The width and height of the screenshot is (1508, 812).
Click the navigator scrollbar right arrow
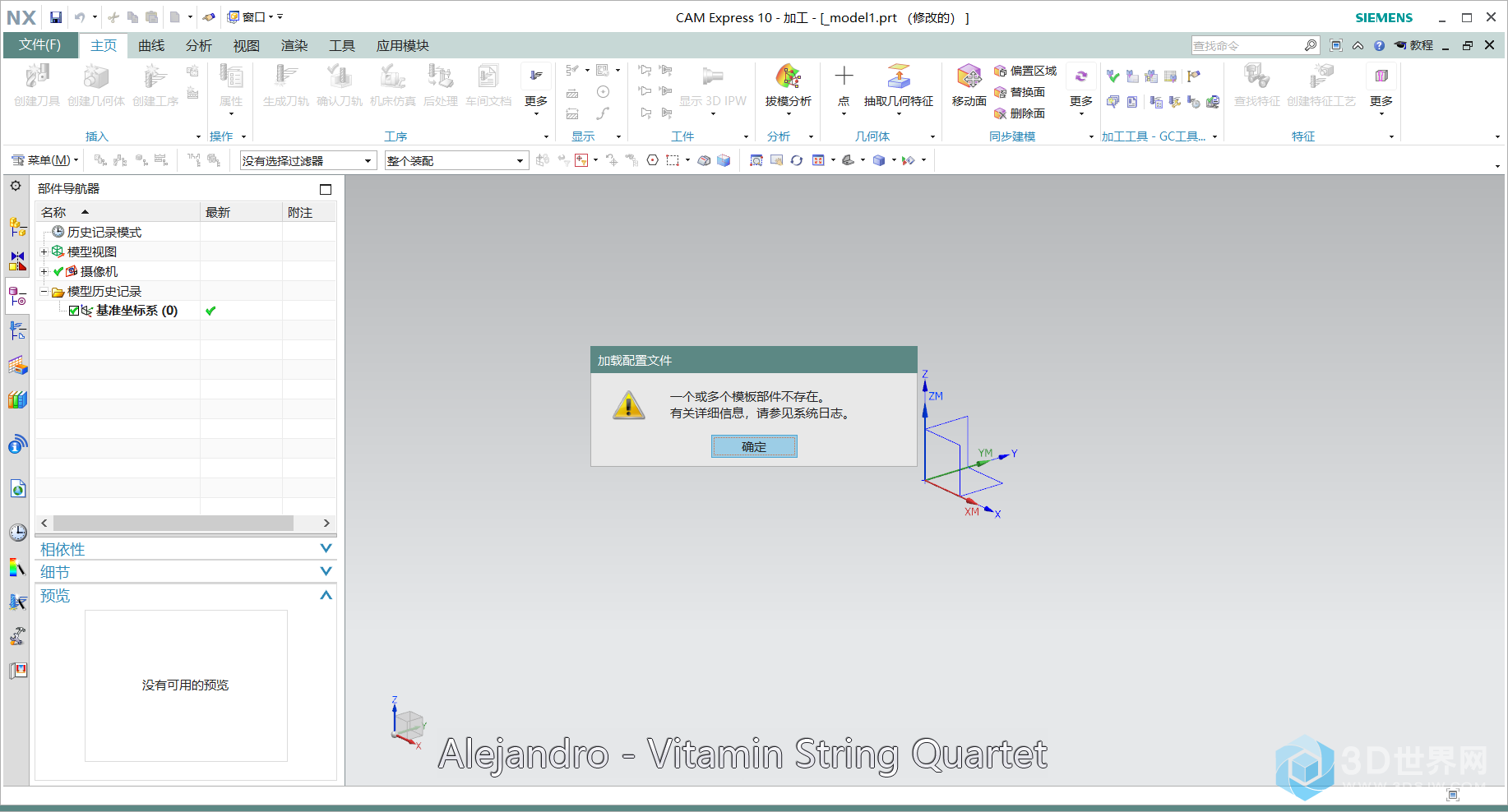coord(326,523)
